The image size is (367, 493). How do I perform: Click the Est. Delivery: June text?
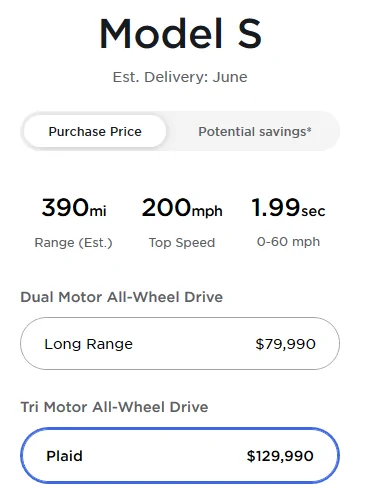point(180,77)
